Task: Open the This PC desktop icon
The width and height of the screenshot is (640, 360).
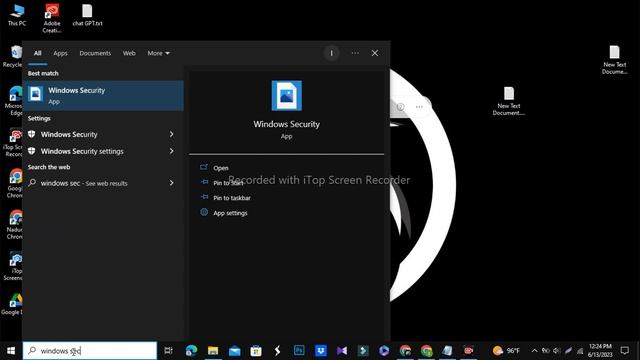Action: tap(17, 16)
